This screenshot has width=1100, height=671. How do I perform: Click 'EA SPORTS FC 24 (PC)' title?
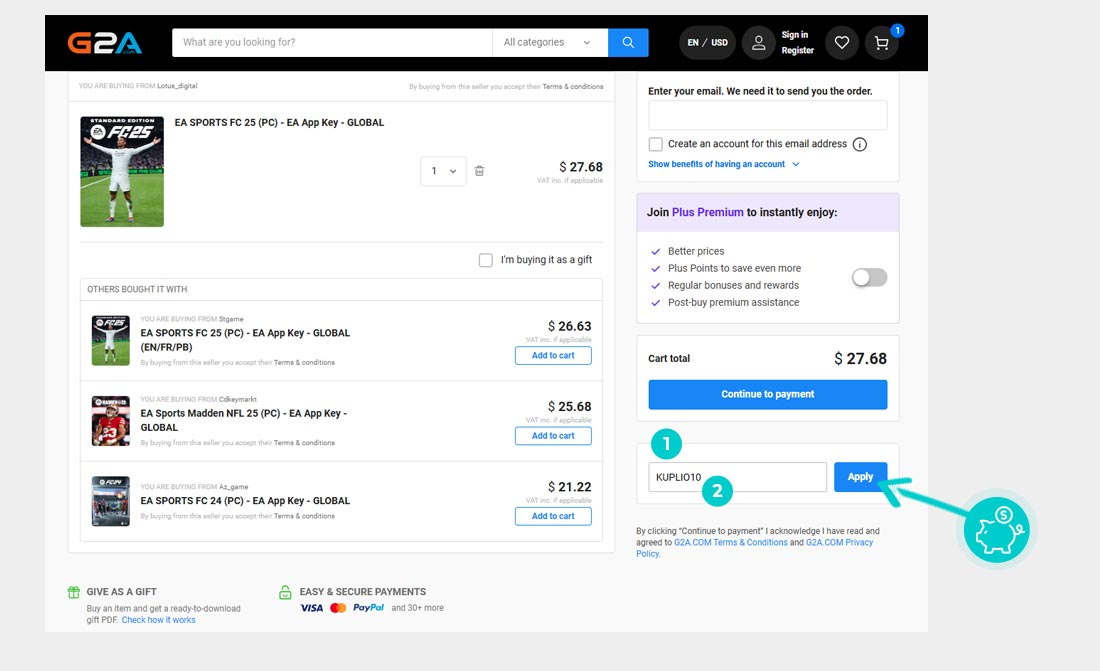(245, 501)
